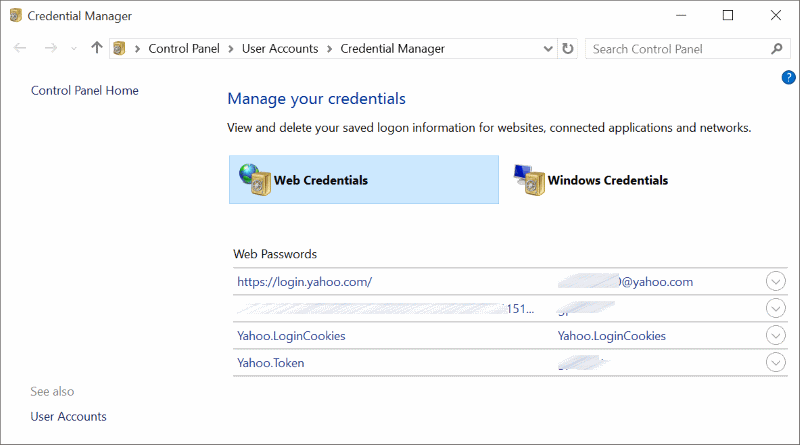Open Control Panel Home link
The image size is (800, 445).
tap(85, 90)
